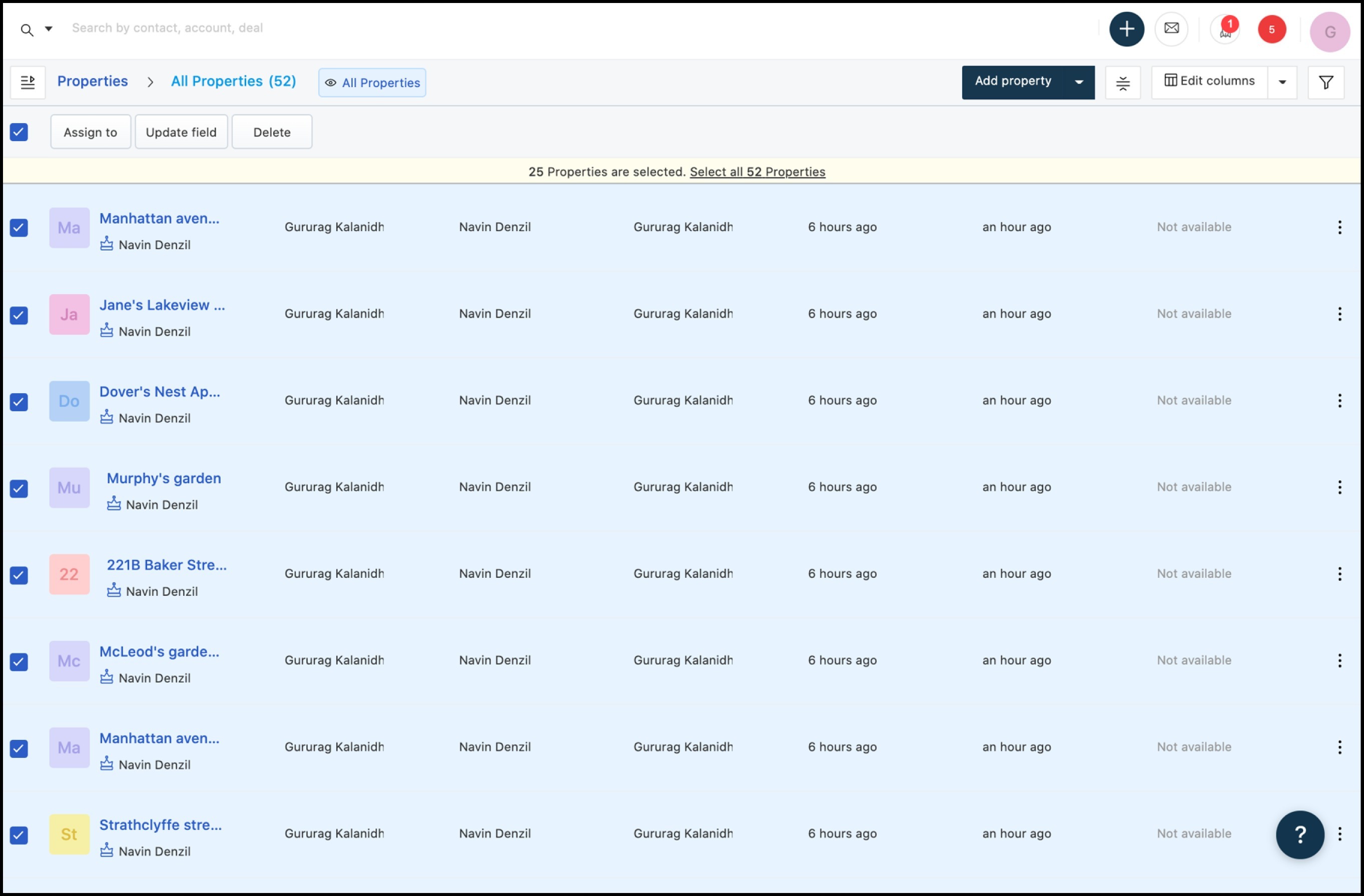Expand the Edit columns dropdown arrow

1282,83
